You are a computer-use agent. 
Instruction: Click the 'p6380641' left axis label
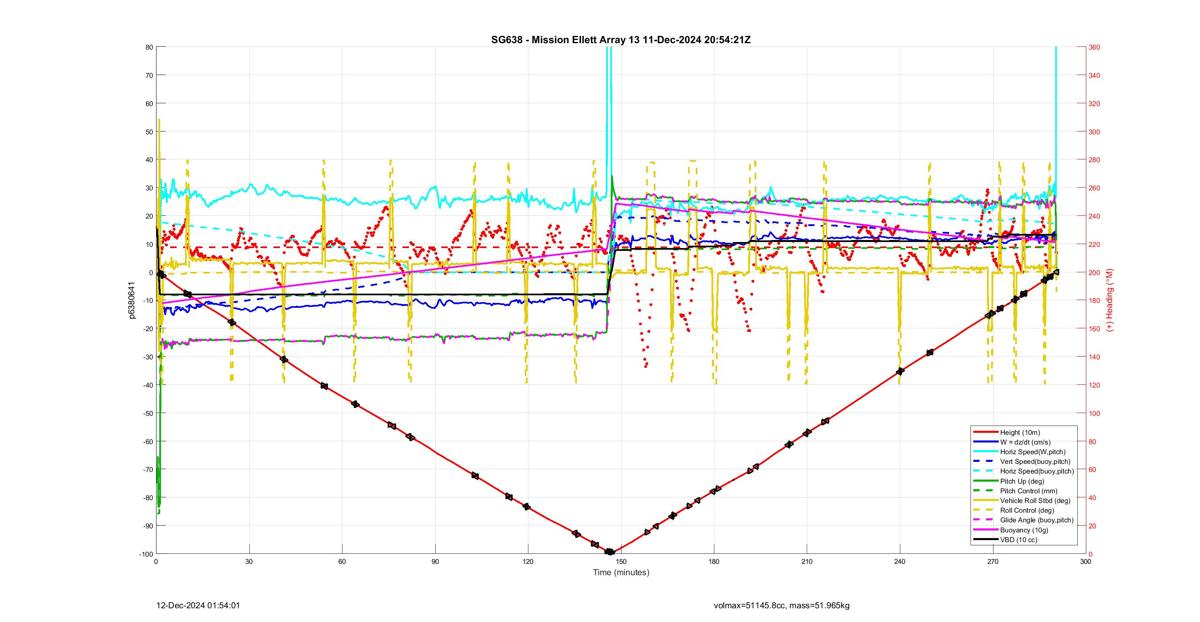[x=131, y=299]
